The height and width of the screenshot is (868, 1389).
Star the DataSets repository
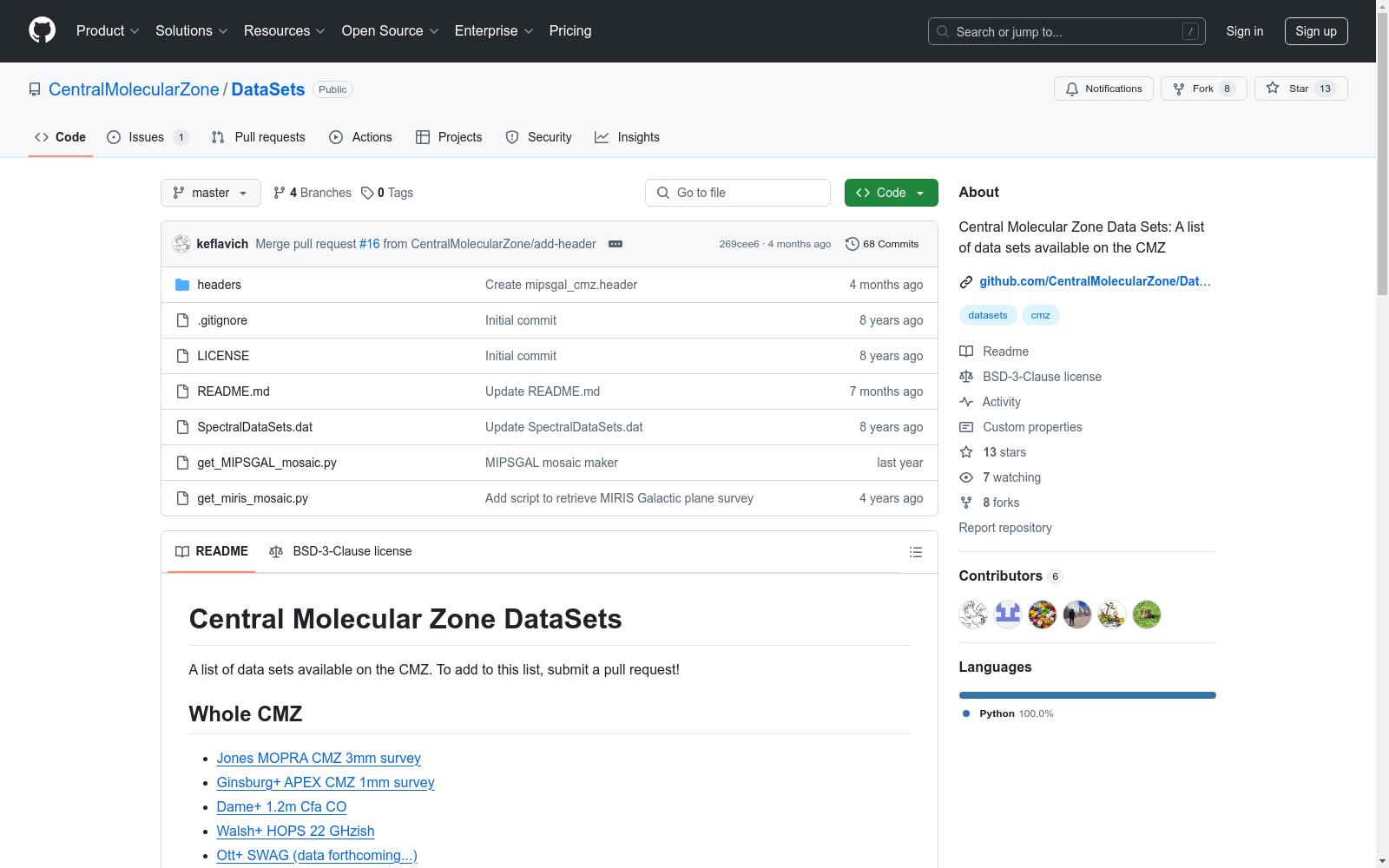pos(1301,89)
